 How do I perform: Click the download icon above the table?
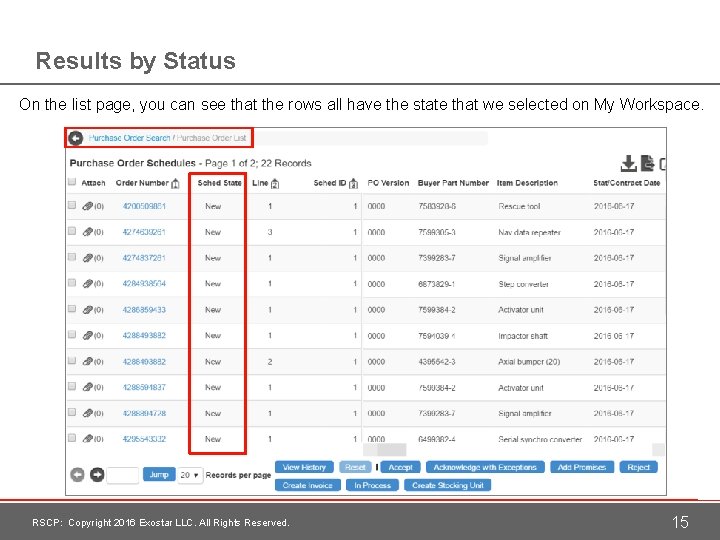coord(628,163)
